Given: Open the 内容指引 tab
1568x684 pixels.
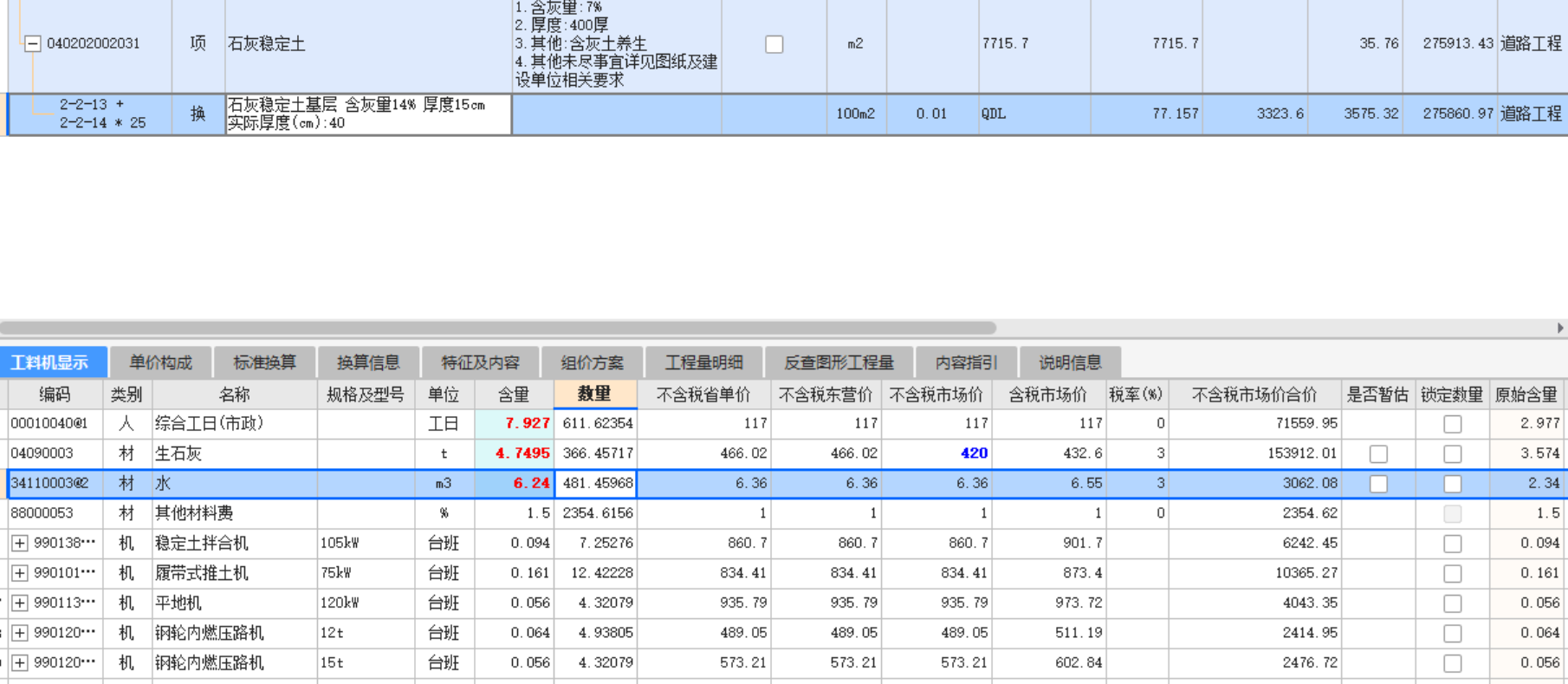Looking at the screenshot, I should [x=966, y=362].
